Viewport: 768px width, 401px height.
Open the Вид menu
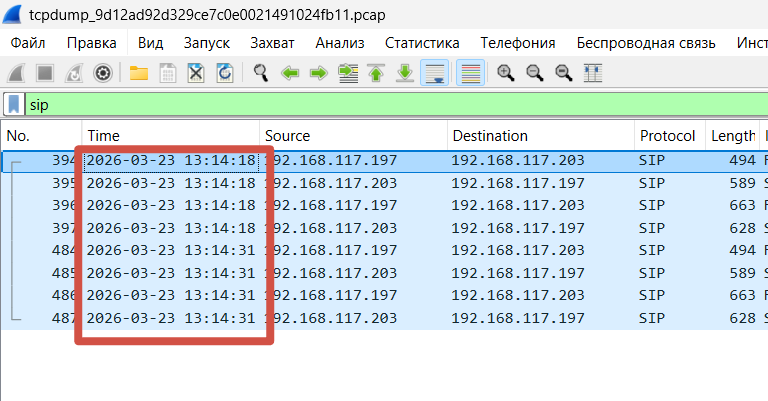click(x=150, y=43)
